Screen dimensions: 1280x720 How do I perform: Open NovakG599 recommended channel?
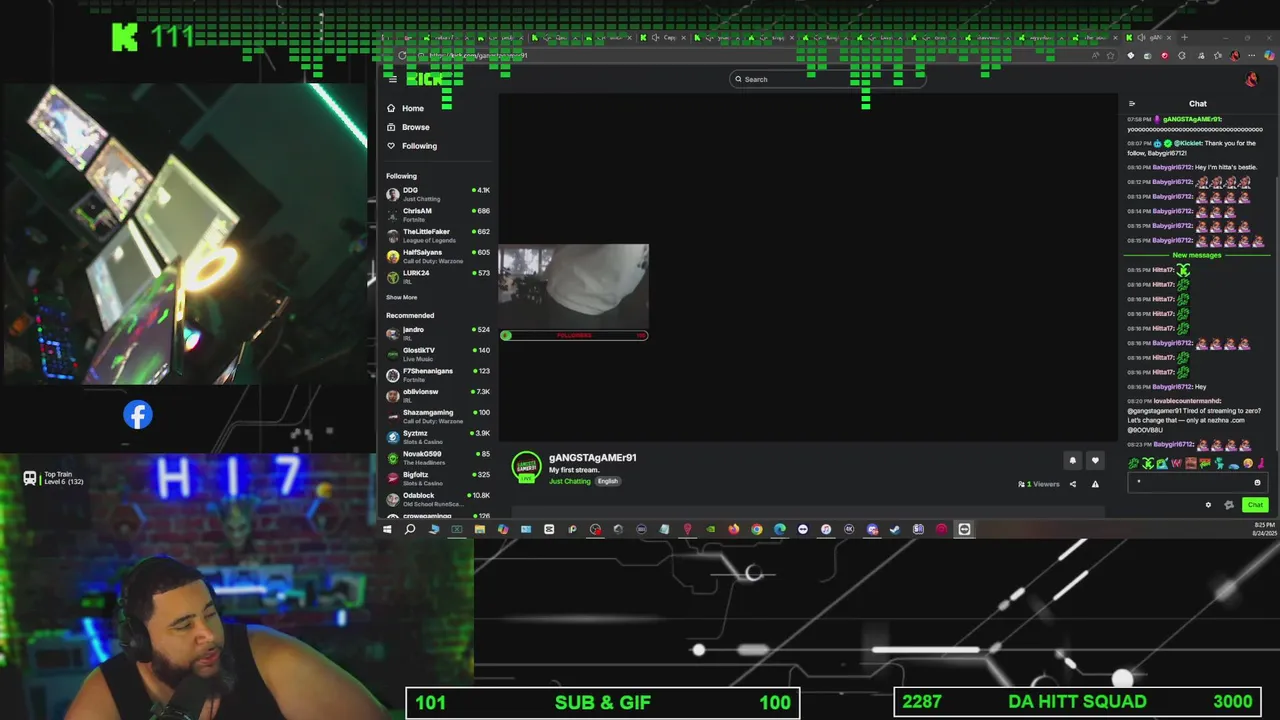(438, 458)
